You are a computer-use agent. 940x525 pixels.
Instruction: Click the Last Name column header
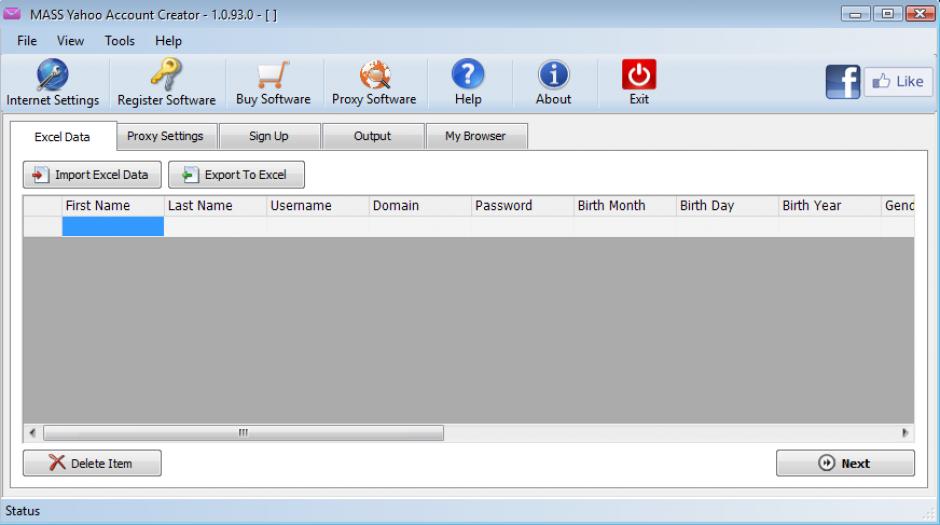click(215, 206)
